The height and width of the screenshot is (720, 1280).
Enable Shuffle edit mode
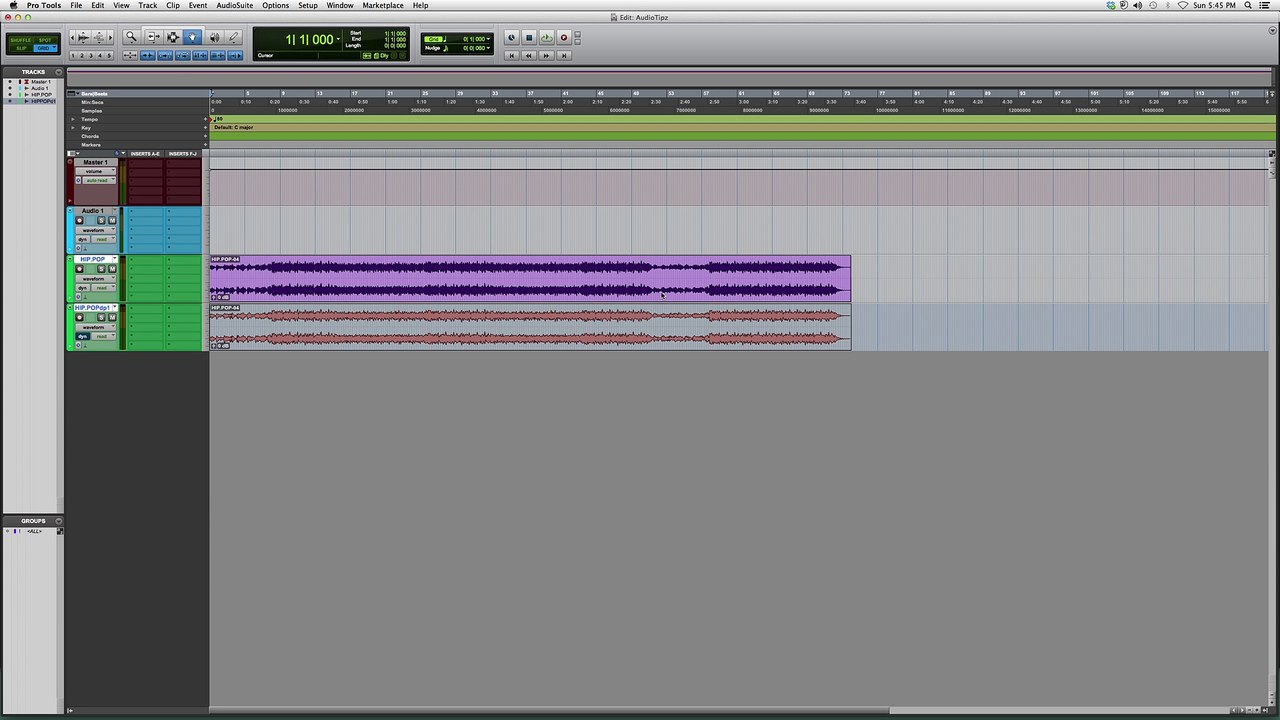point(21,40)
